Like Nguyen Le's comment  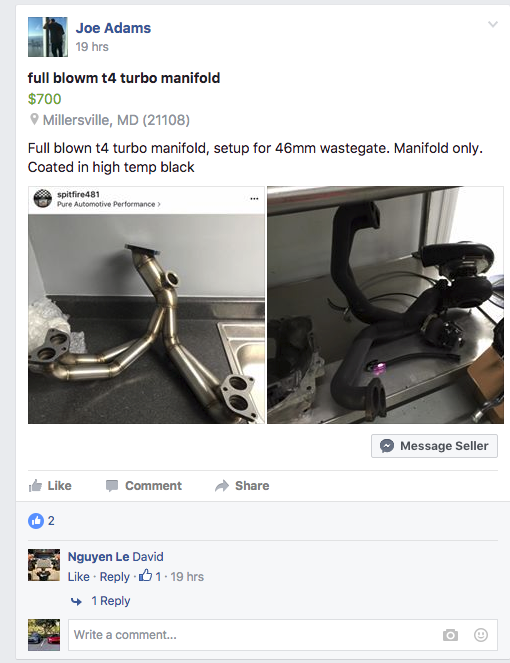pyautogui.click(x=79, y=577)
